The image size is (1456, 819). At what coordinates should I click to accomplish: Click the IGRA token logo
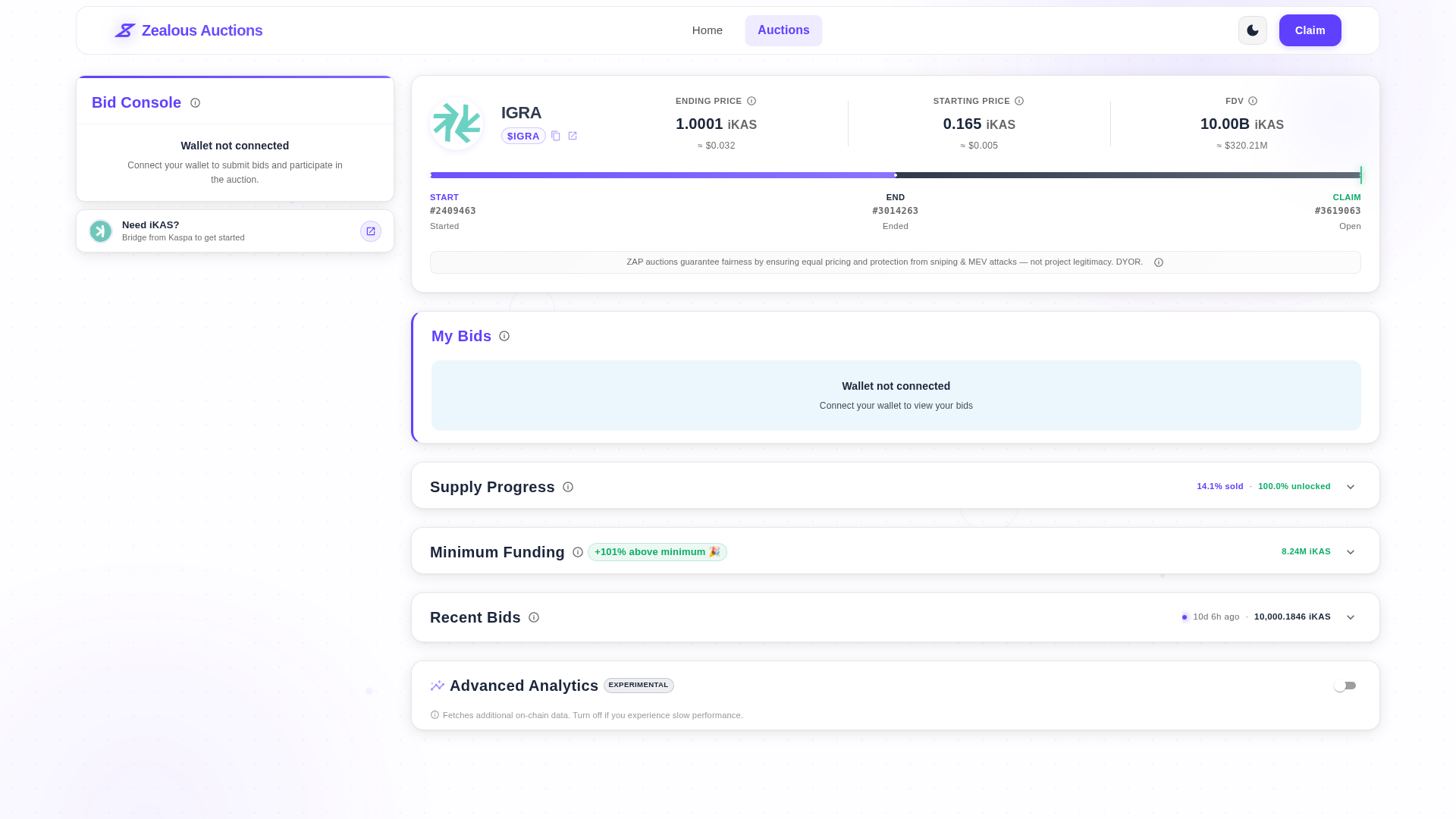pos(457,123)
